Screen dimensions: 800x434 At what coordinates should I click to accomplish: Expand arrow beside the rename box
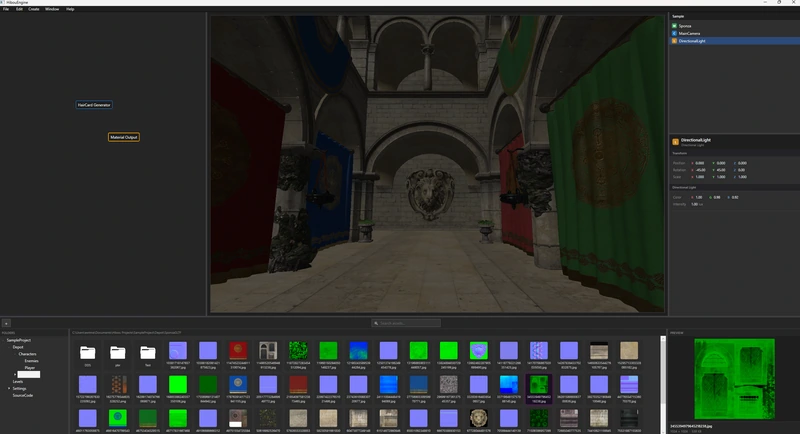tap(15, 374)
